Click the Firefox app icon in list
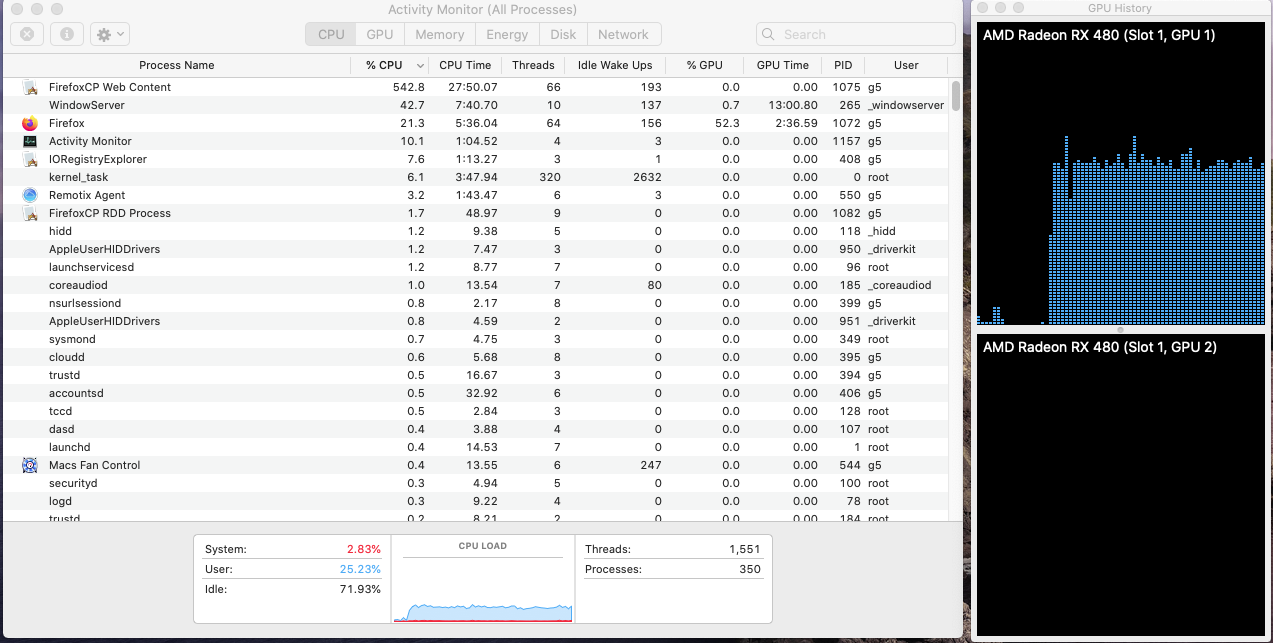 coord(29,123)
